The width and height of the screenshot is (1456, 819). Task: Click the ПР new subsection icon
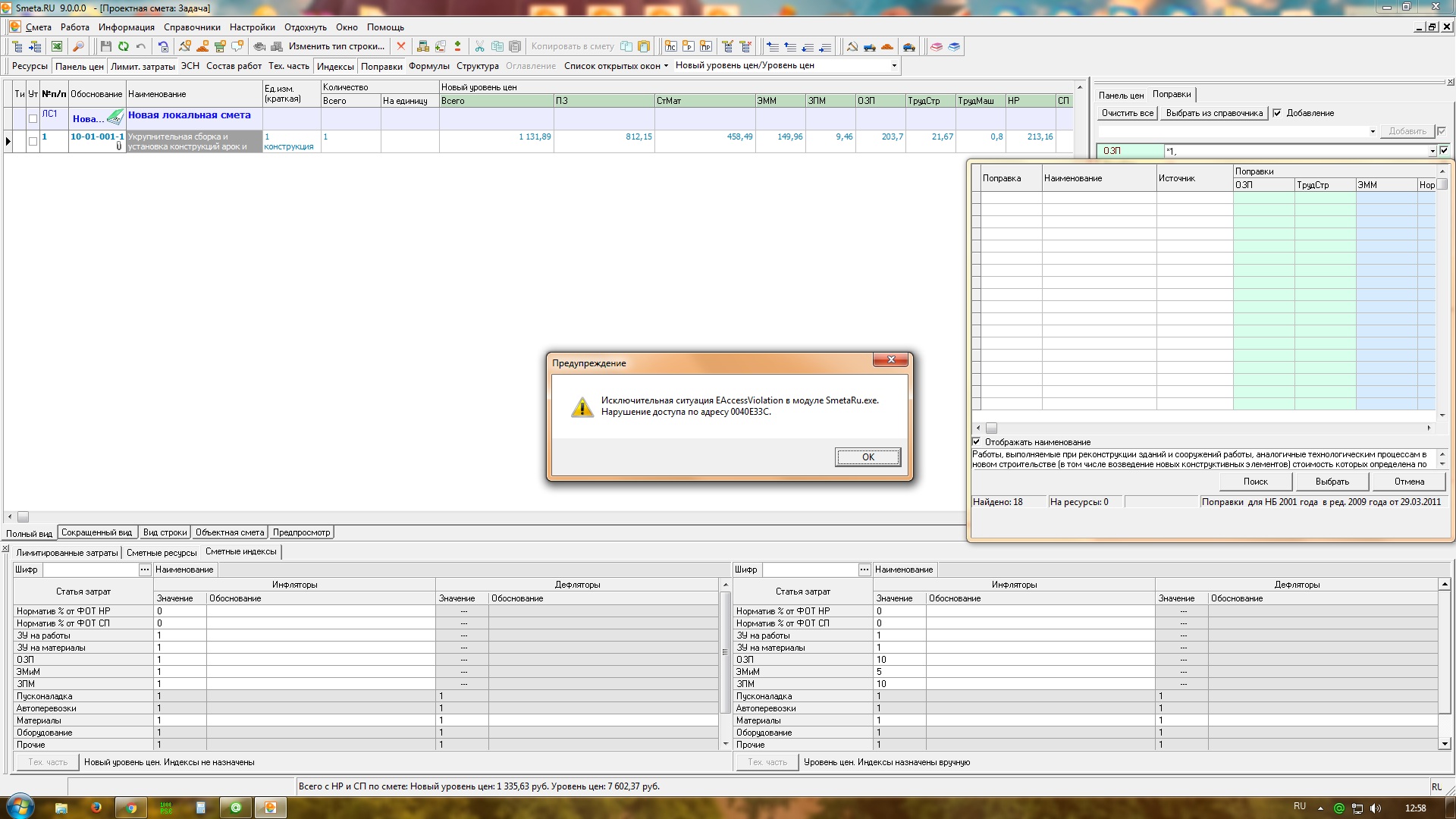point(706,46)
